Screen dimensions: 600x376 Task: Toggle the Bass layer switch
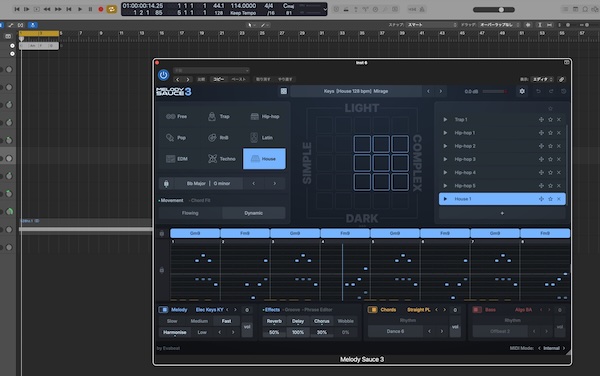pyautogui.click(x=477, y=310)
